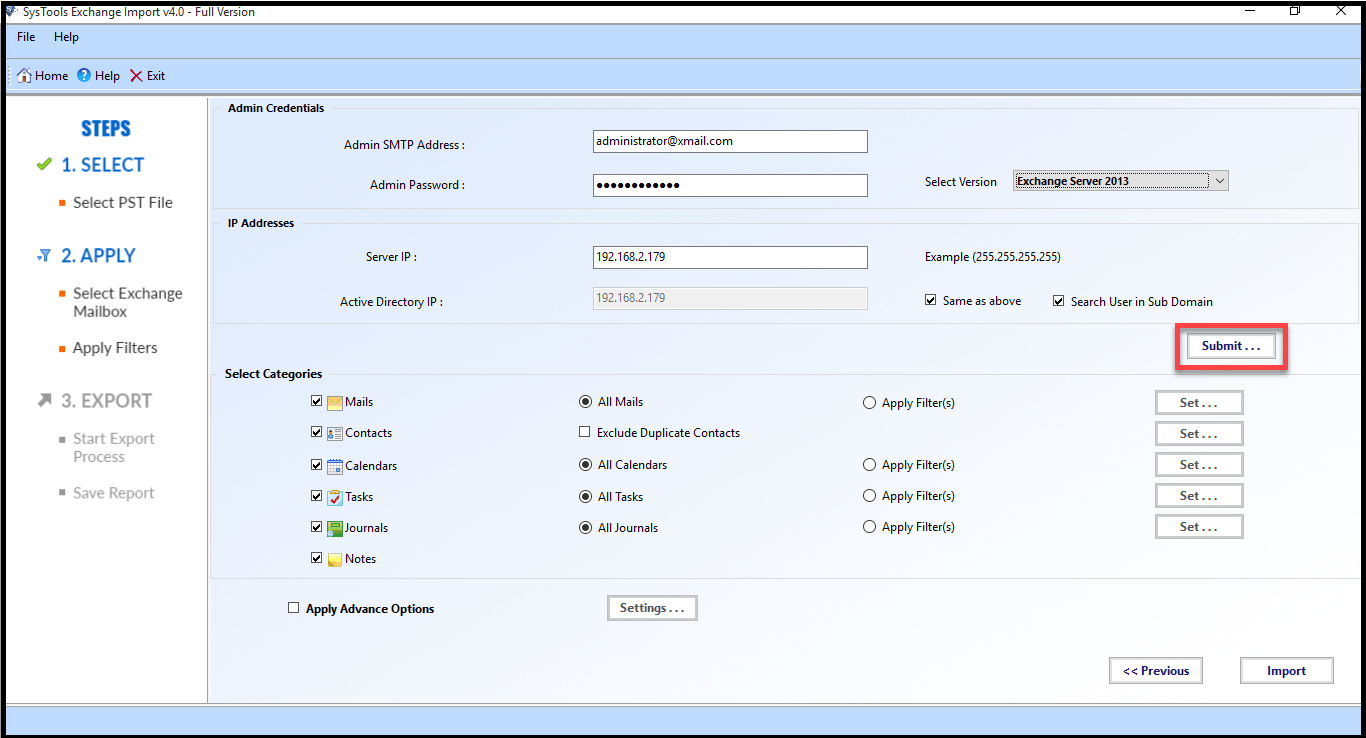The height and width of the screenshot is (738, 1366).
Task: Click the SysTools app icon in title bar
Action: pos(11,12)
